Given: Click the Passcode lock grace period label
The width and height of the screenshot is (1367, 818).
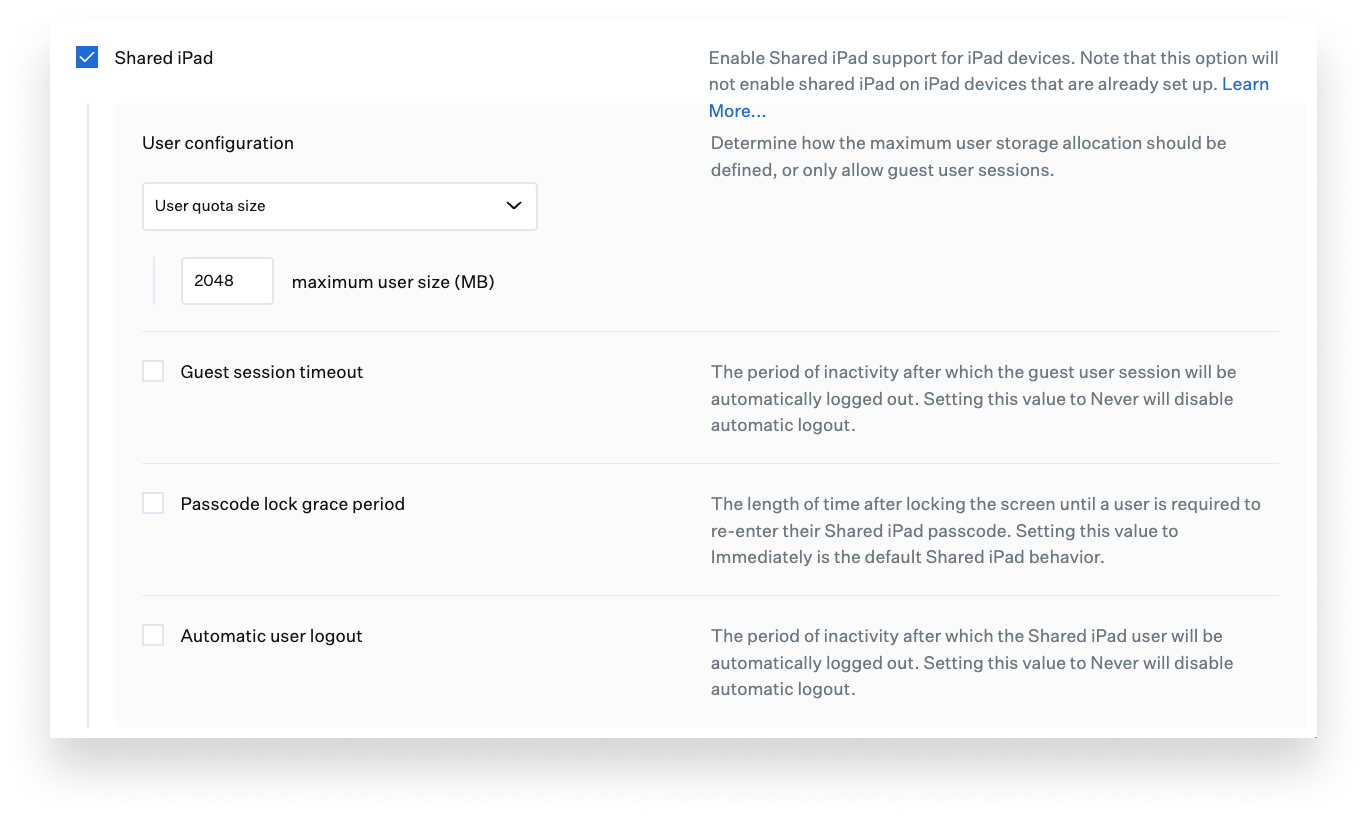Looking at the screenshot, I should click(x=293, y=504).
